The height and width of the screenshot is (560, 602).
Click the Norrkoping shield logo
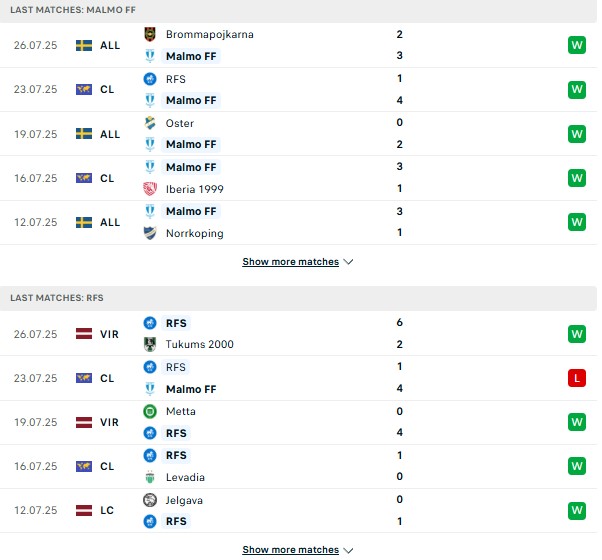click(150, 233)
